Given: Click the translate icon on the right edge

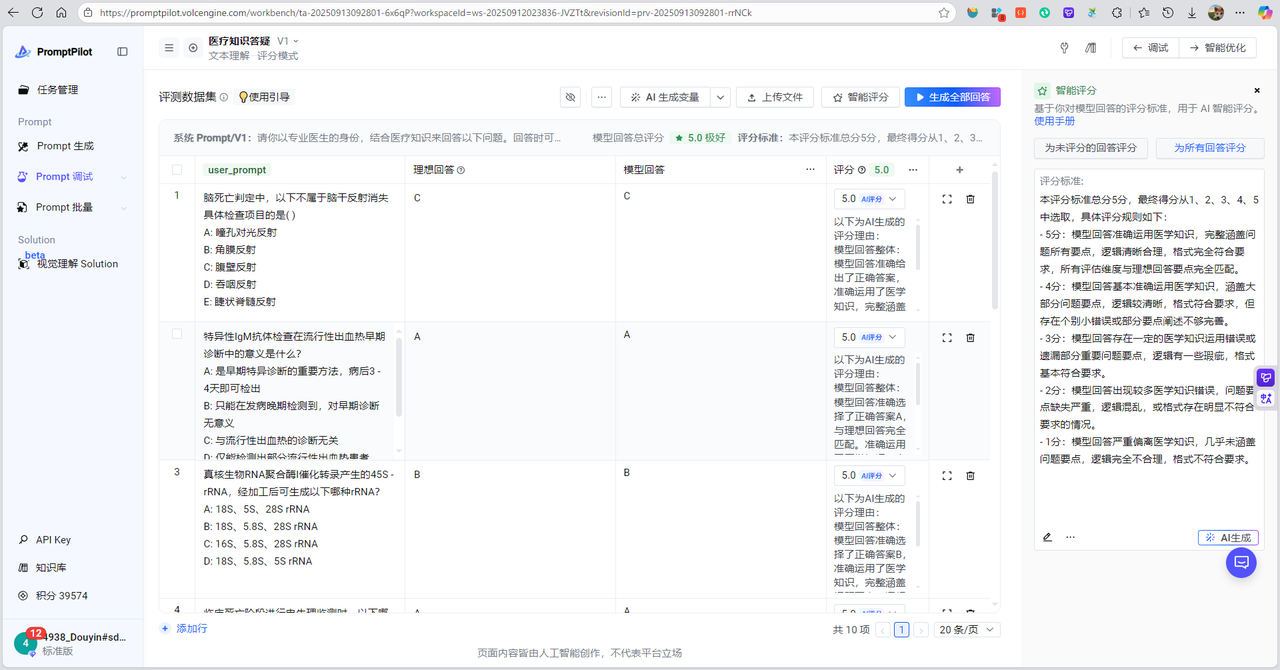Looking at the screenshot, I should pos(1266,398).
